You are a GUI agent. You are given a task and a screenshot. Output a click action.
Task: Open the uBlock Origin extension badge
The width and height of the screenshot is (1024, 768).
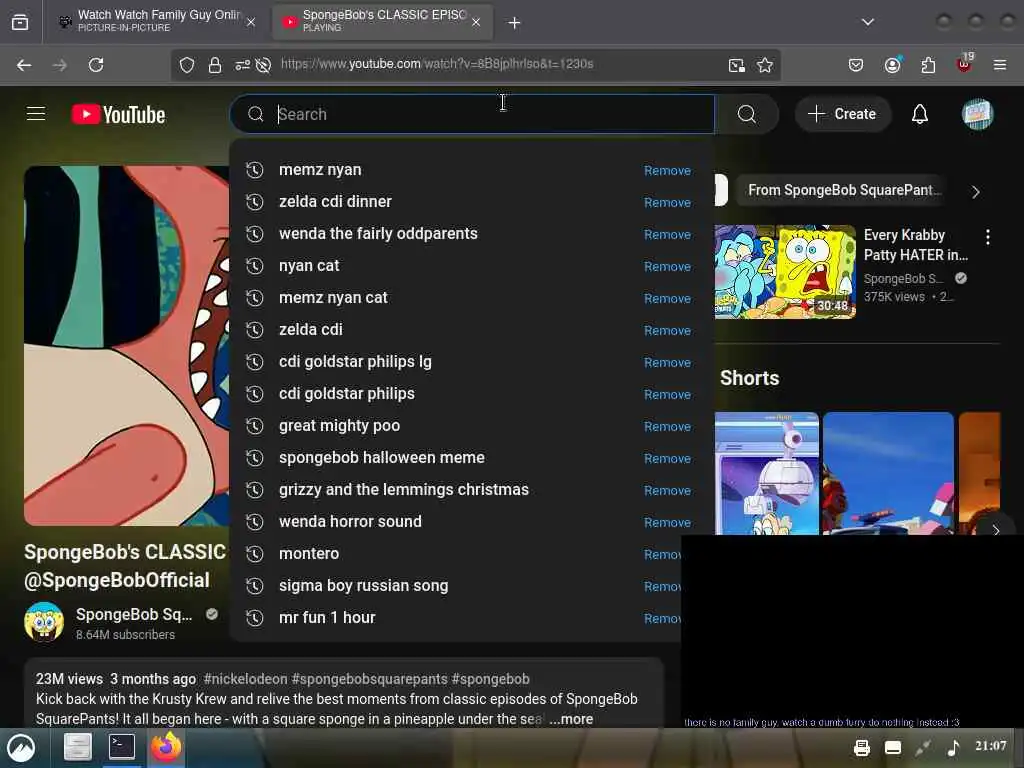click(x=964, y=62)
